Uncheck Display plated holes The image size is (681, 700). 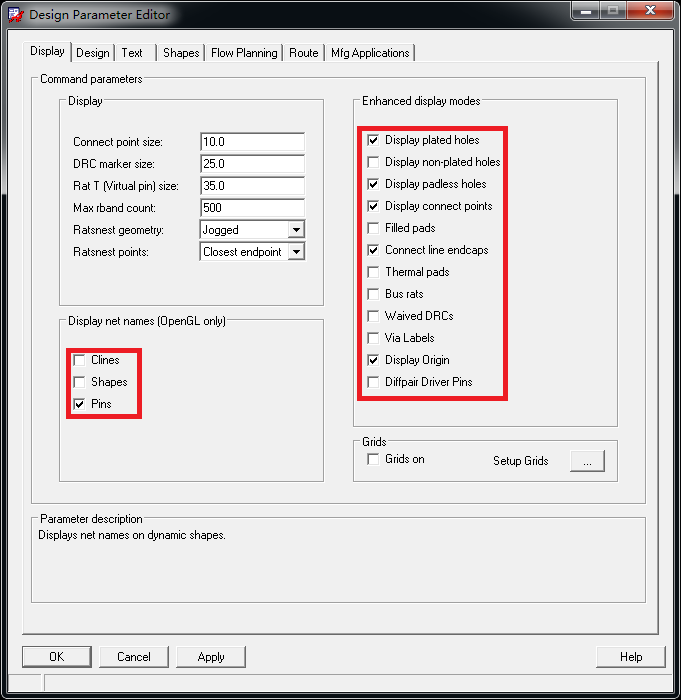pyautogui.click(x=373, y=140)
